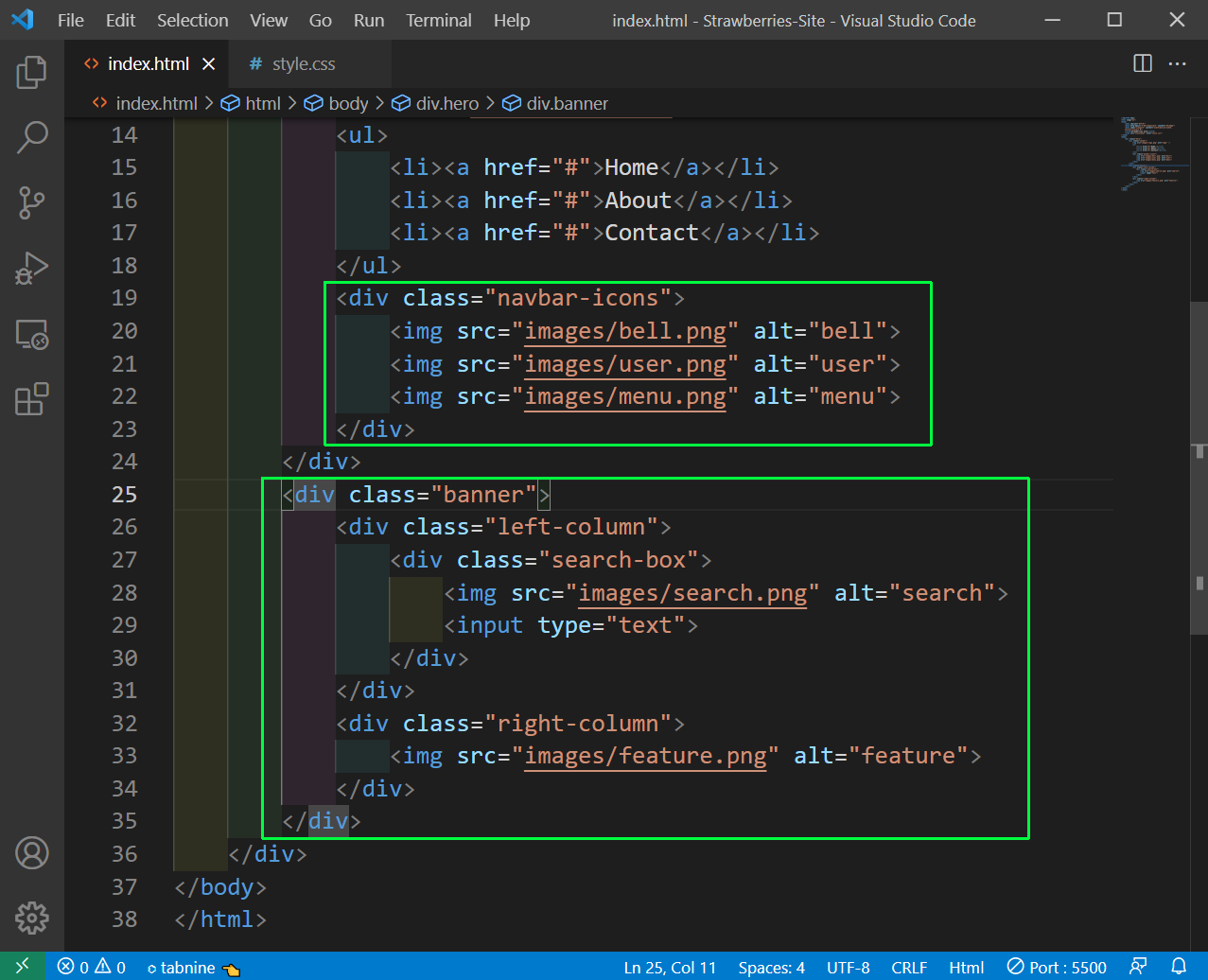Select div.hero in the breadcrumb

[x=446, y=103]
